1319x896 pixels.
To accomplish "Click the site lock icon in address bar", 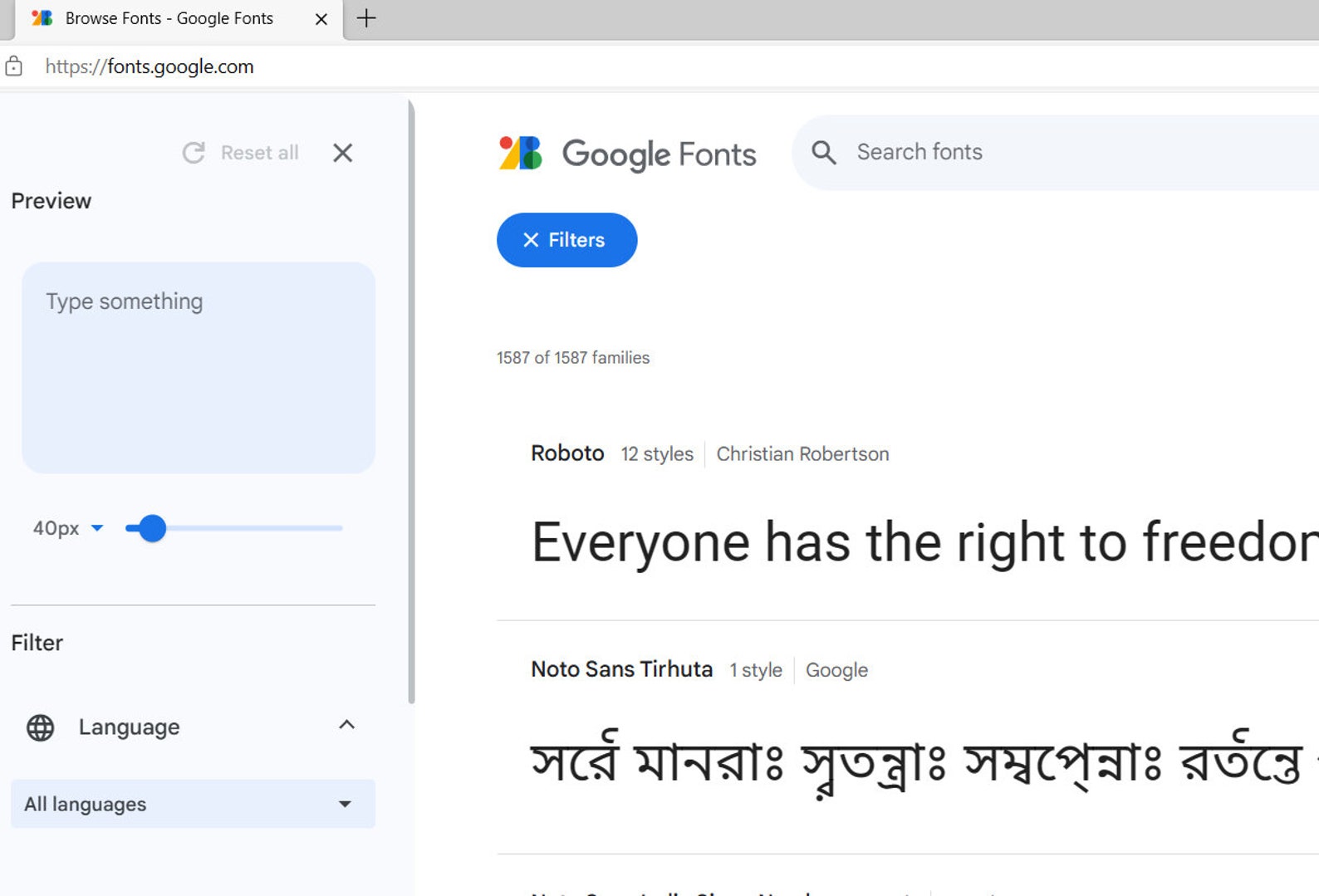I will (14, 66).
